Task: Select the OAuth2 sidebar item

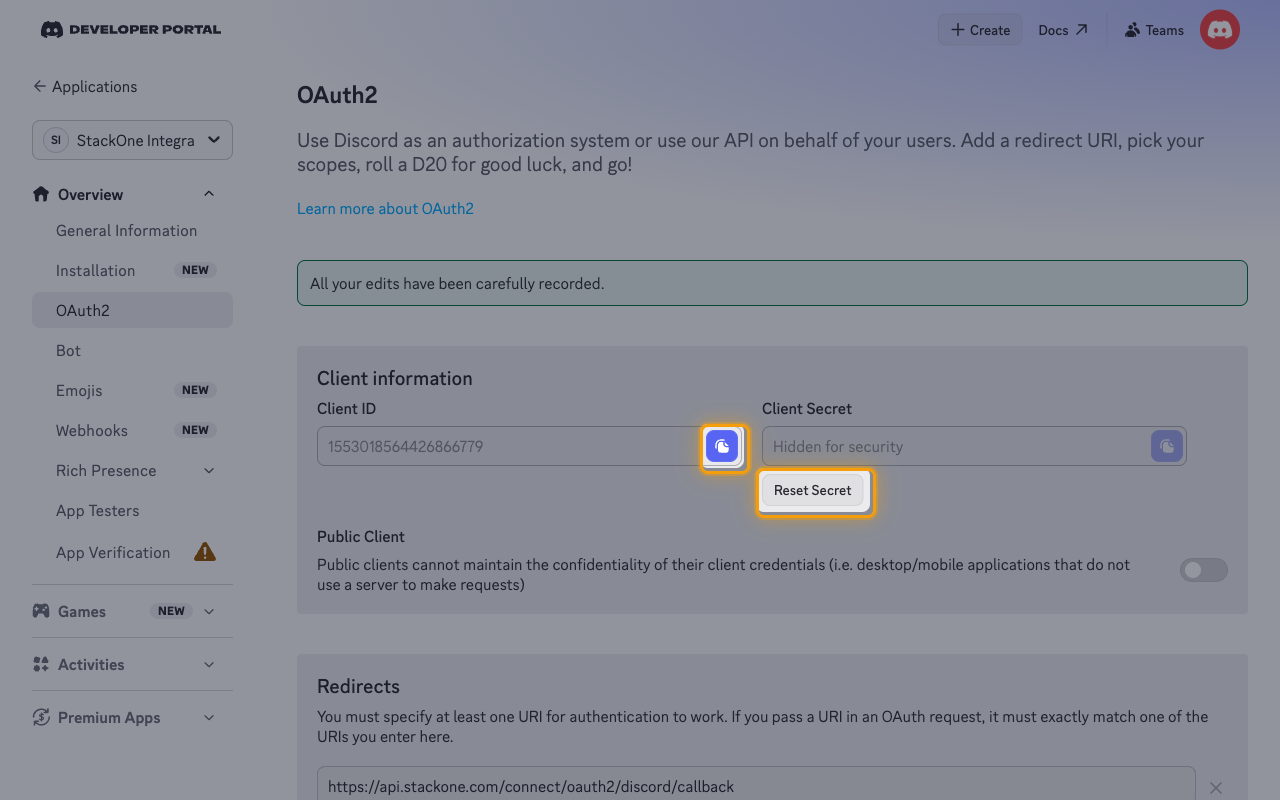Action: [132, 310]
